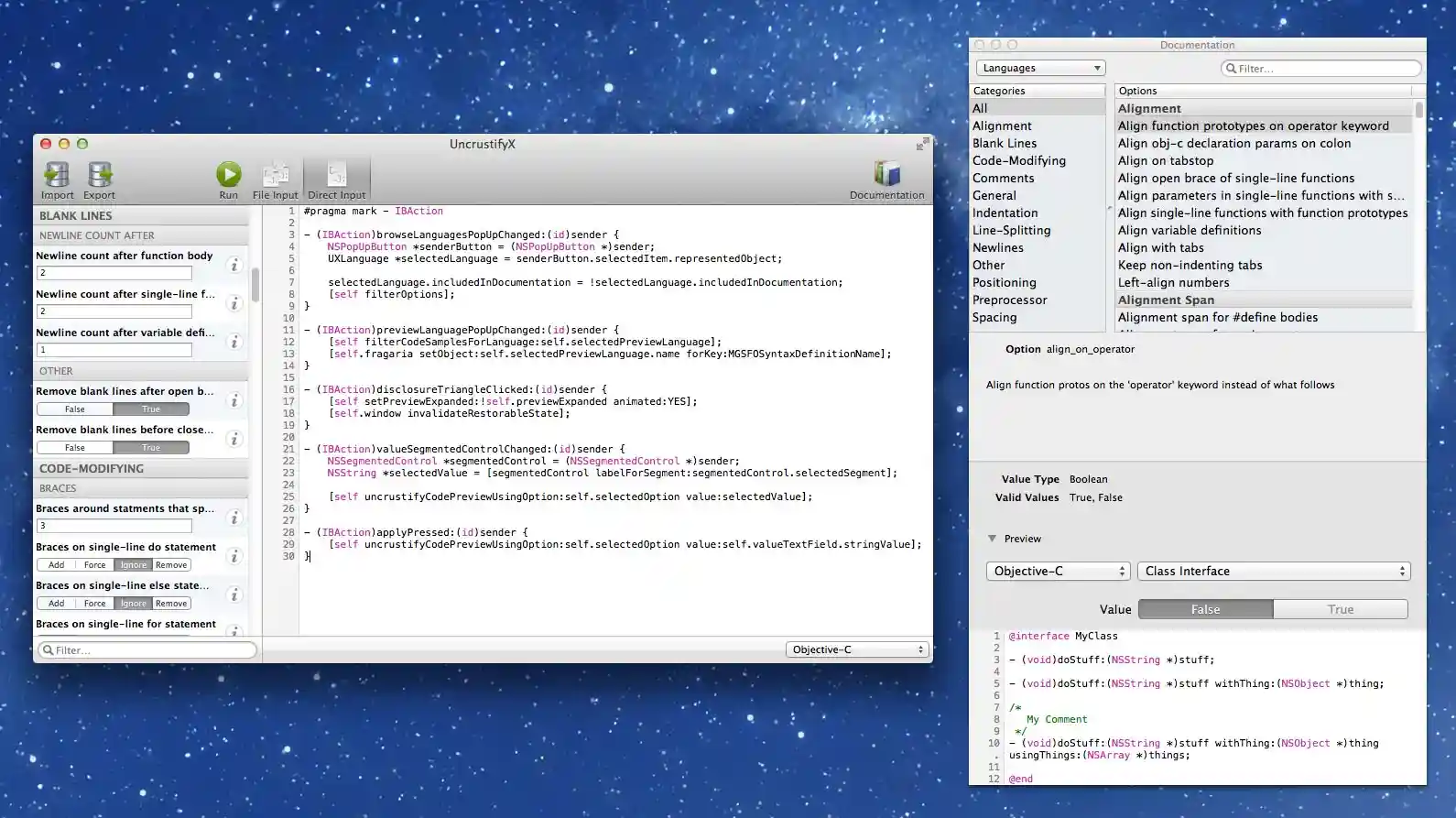Select option Alignment span for #define bodies
The image size is (1456, 818).
(x=1264, y=317)
